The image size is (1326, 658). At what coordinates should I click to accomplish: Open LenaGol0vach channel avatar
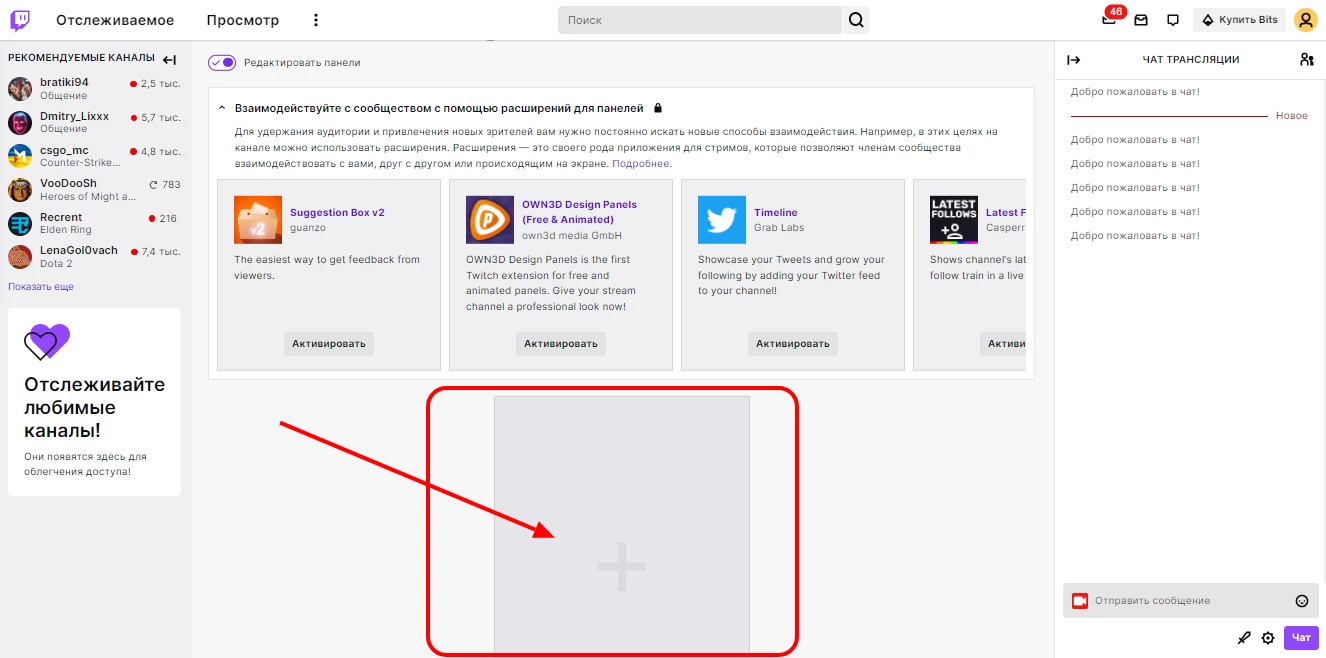coord(20,257)
